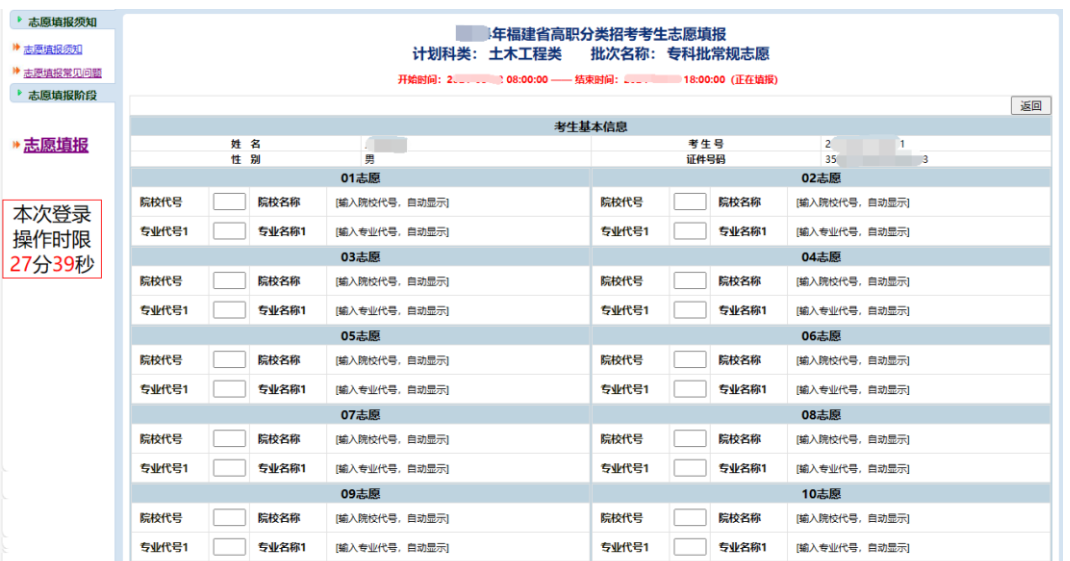Image resolution: width=1070 pixels, height=561 pixels.
Task: Select the 院校代号 field under 05志愿
Action: pos(229,360)
